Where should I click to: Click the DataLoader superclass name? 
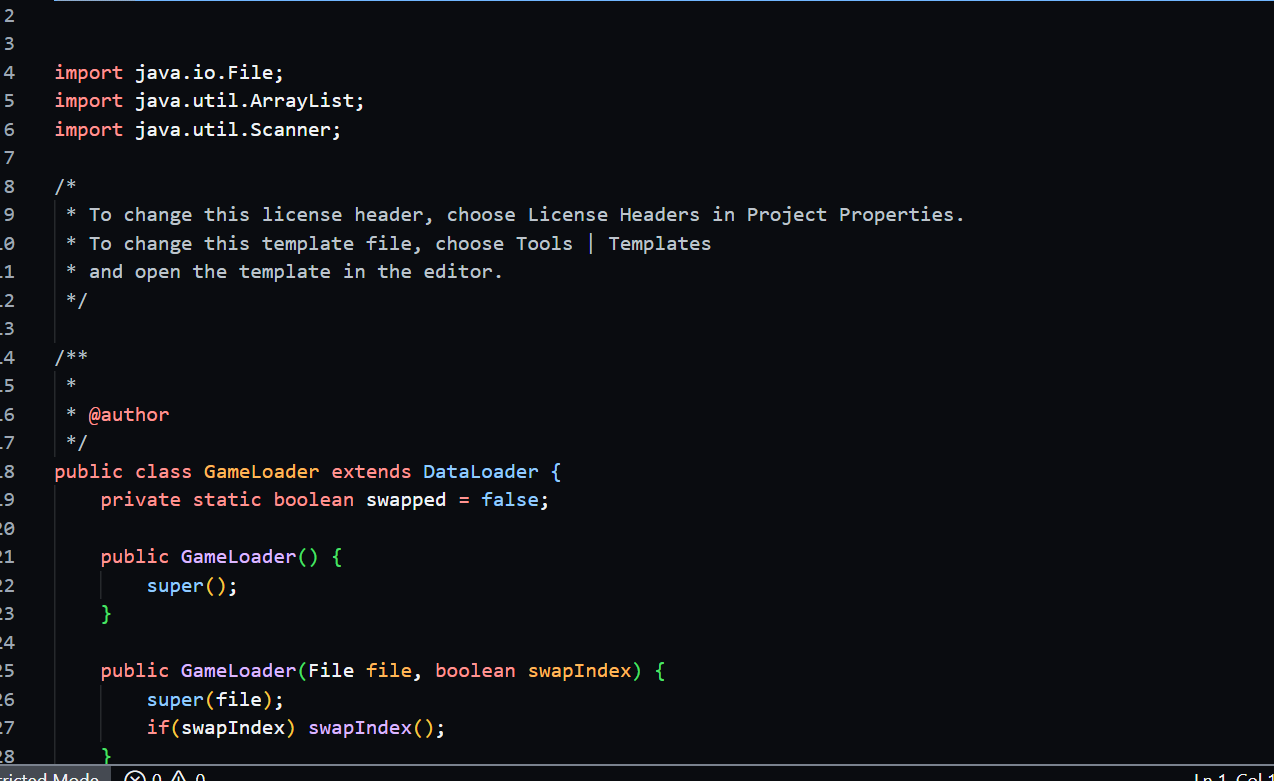pos(480,471)
